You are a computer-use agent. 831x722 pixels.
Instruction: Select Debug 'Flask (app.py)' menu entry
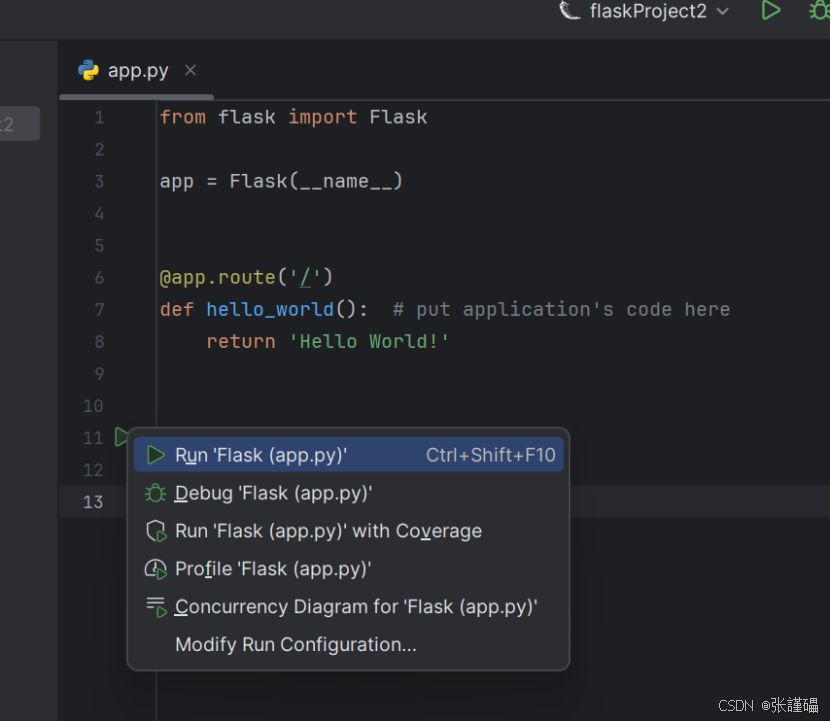pyautogui.click(x=348, y=493)
